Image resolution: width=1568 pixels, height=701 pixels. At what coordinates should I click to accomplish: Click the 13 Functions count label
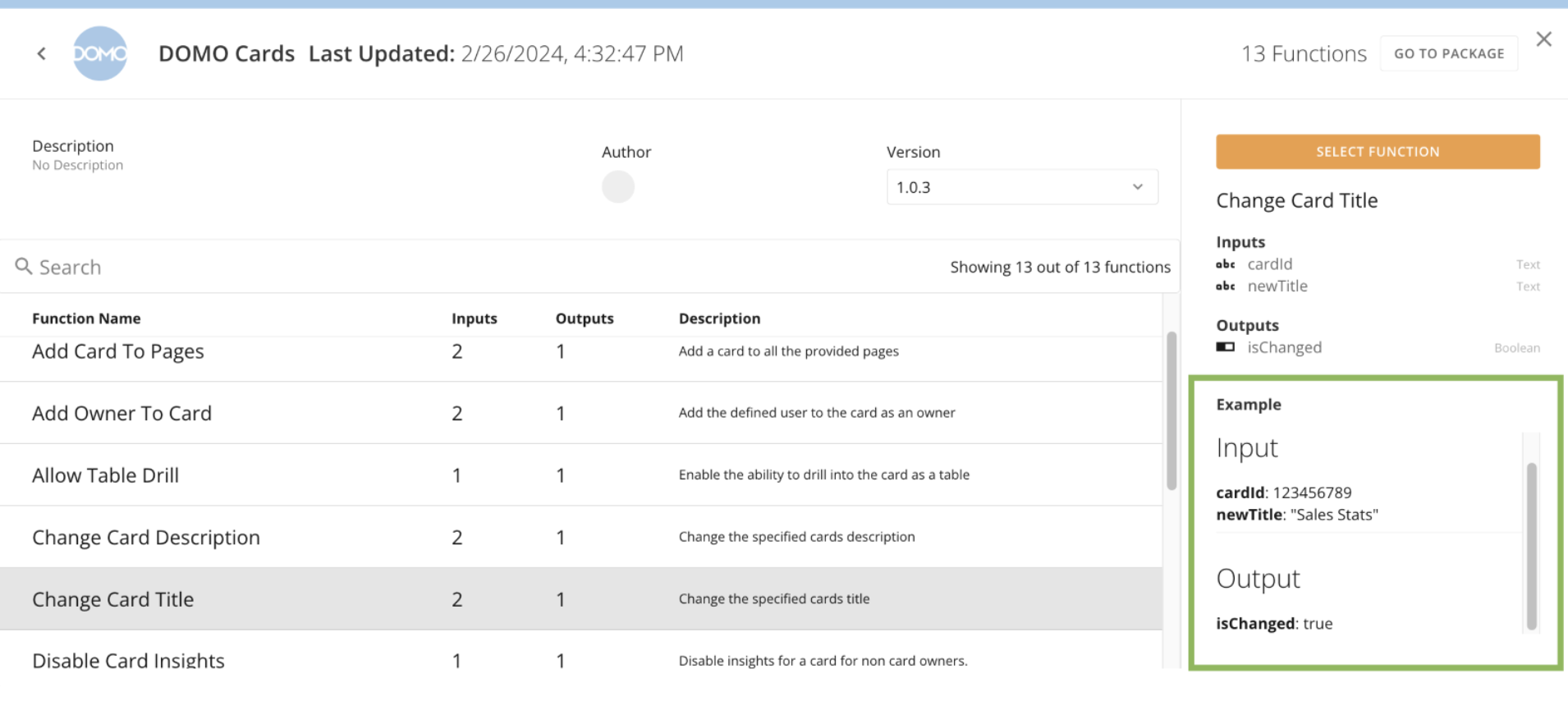click(x=1304, y=54)
